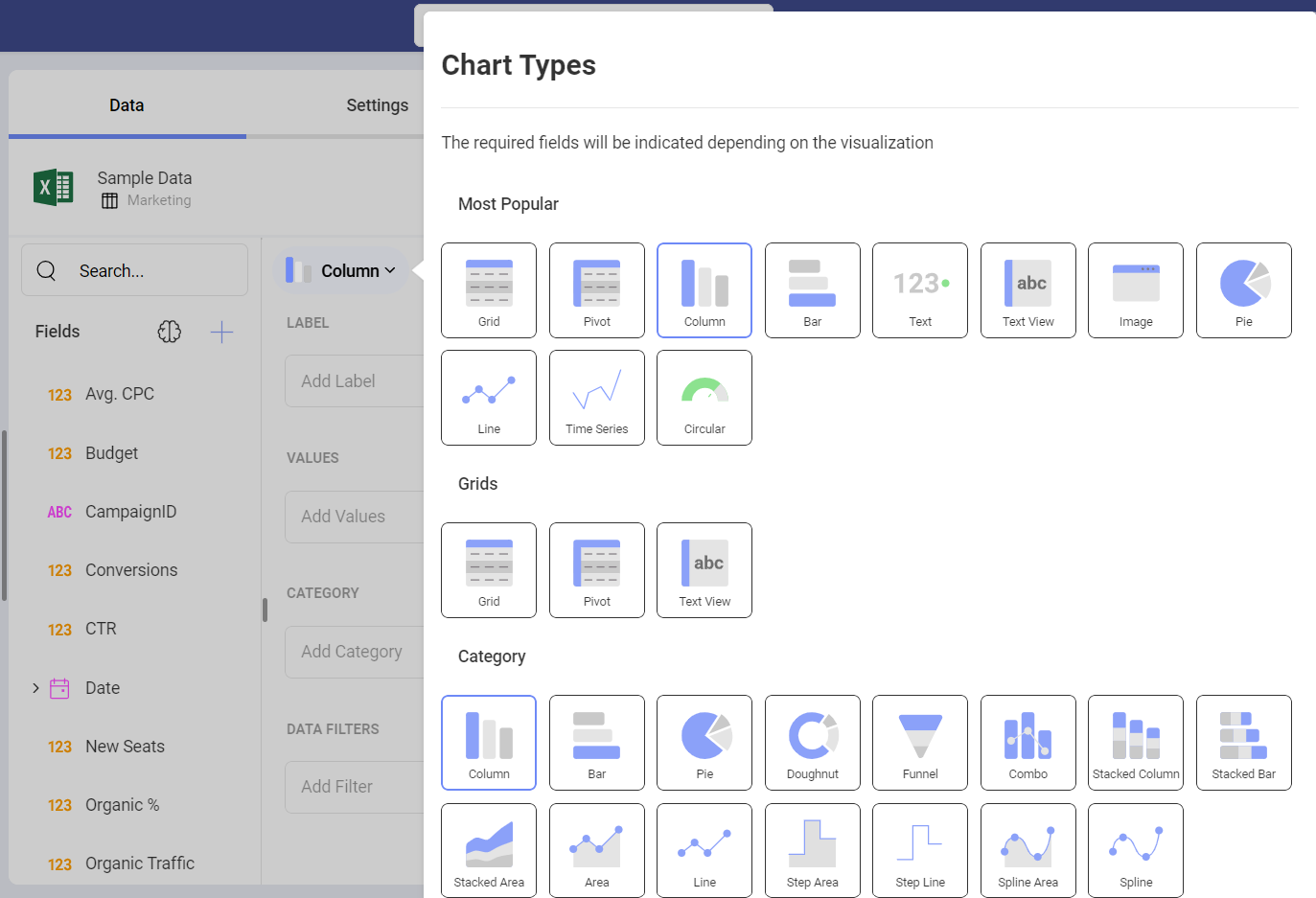Select Pie chart in Most Popular
Screen dimensions: 1316x898
point(1244,290)
